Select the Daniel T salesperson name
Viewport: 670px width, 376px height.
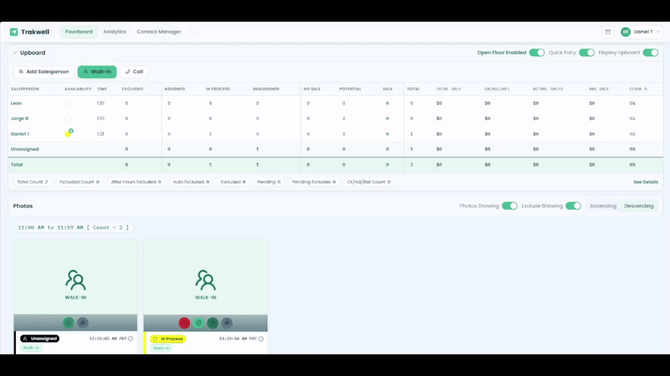[20, 134]
